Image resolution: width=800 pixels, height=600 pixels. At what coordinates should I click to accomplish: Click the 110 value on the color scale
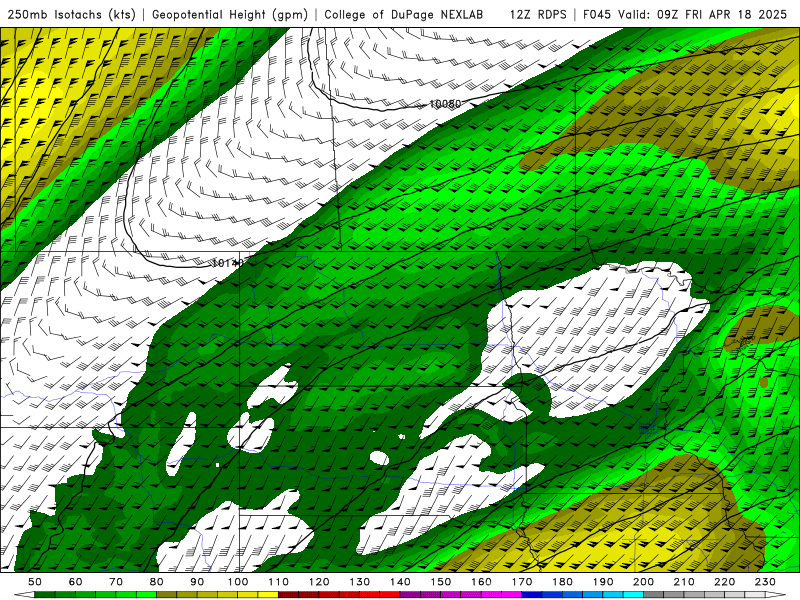[278, 582]
